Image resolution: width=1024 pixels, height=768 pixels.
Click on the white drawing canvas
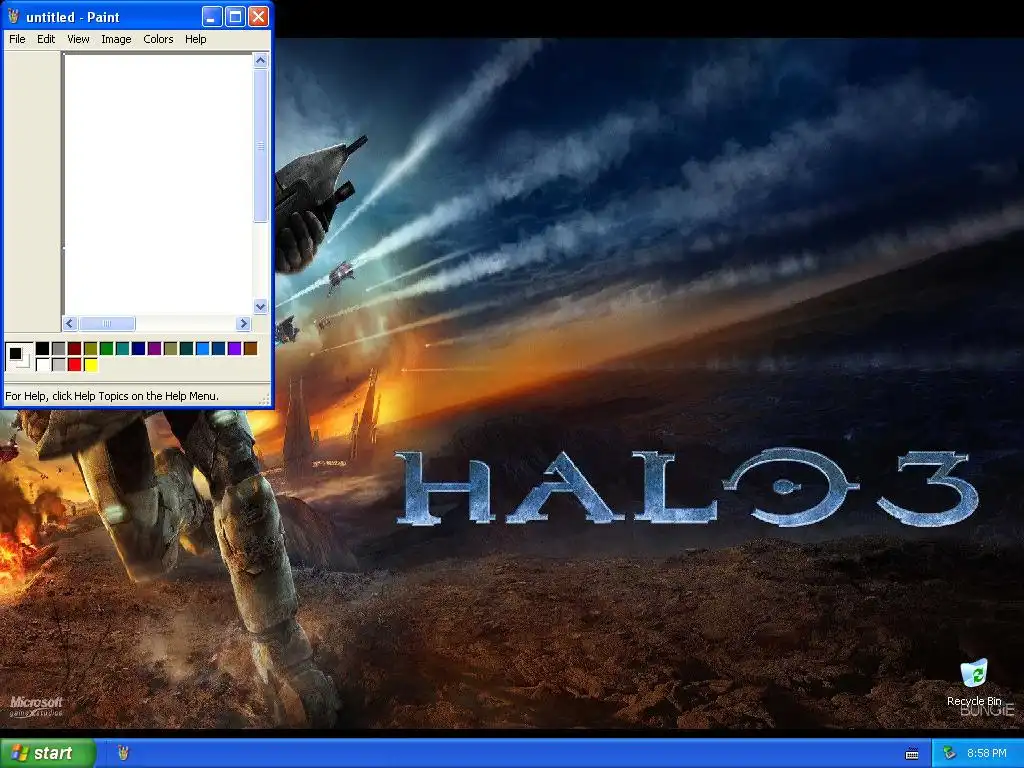[x=158, y=184]
